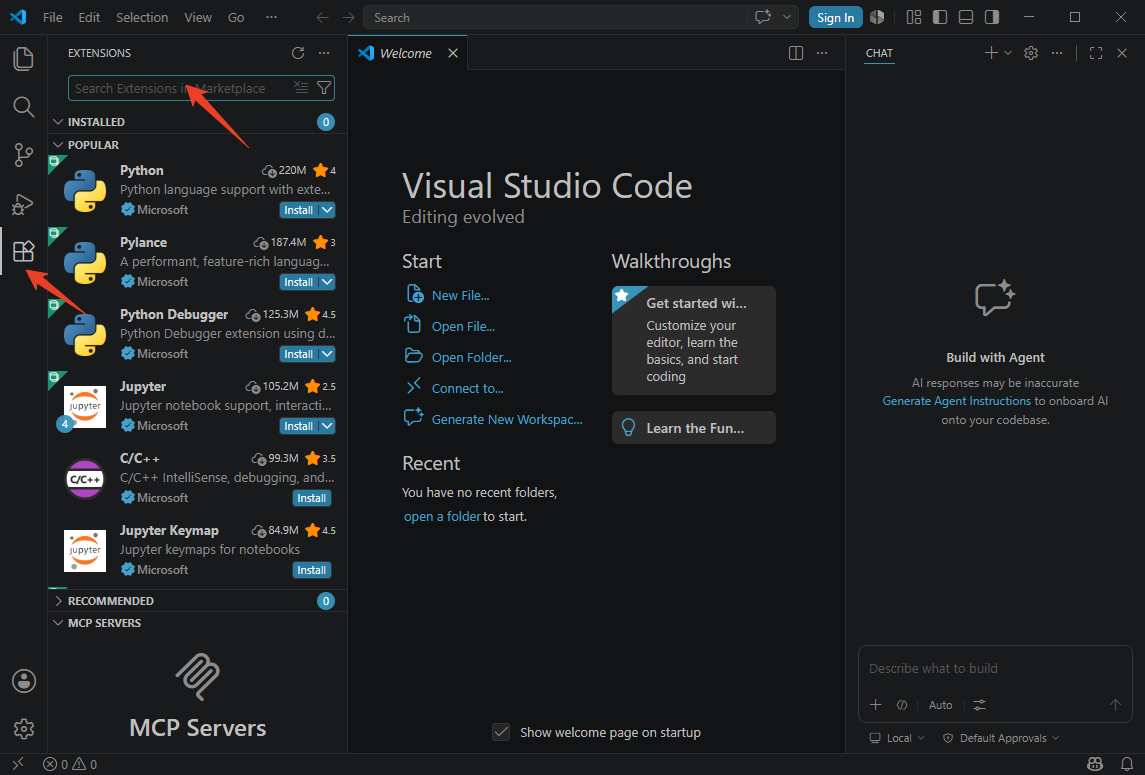
Task: Collapse the MCP Servers section
Action: (x=58, y=623)
